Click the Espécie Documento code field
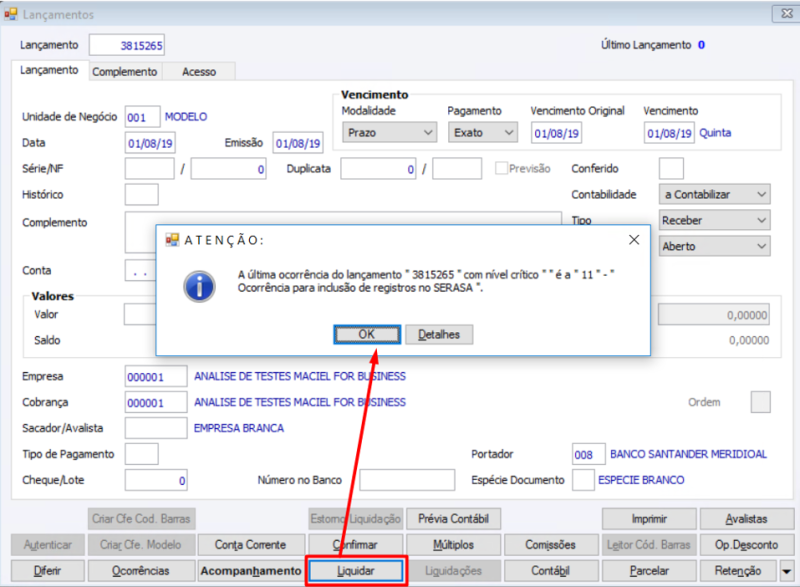The width and height of the screenshot is (800, 587). (x=583, y=480)
